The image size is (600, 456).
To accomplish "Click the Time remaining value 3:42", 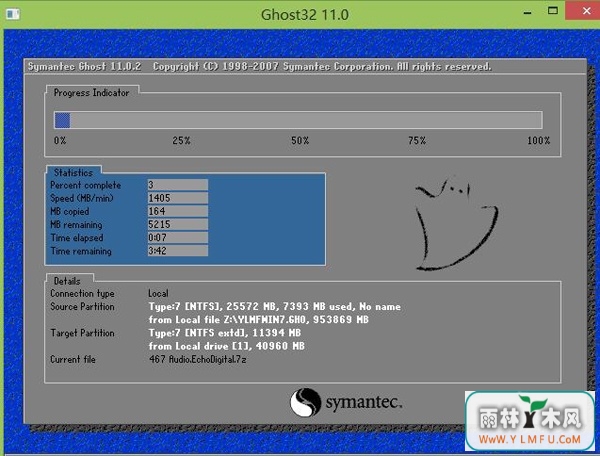I will click(x=178, y=251).
